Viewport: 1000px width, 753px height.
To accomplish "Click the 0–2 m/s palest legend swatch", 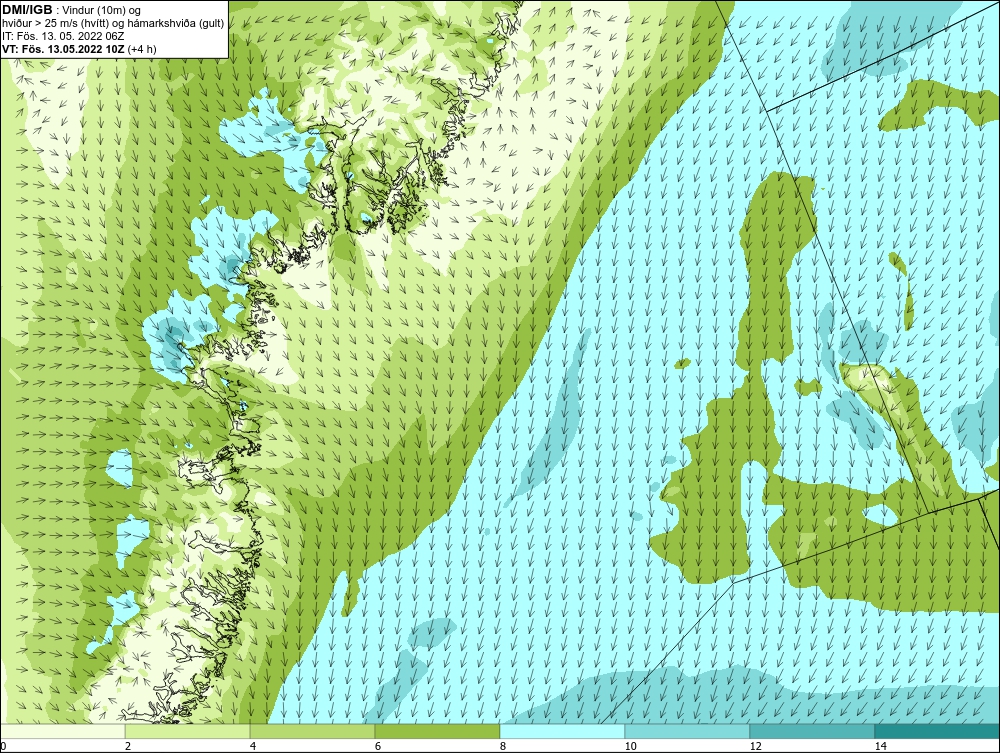I will (62, 731).
